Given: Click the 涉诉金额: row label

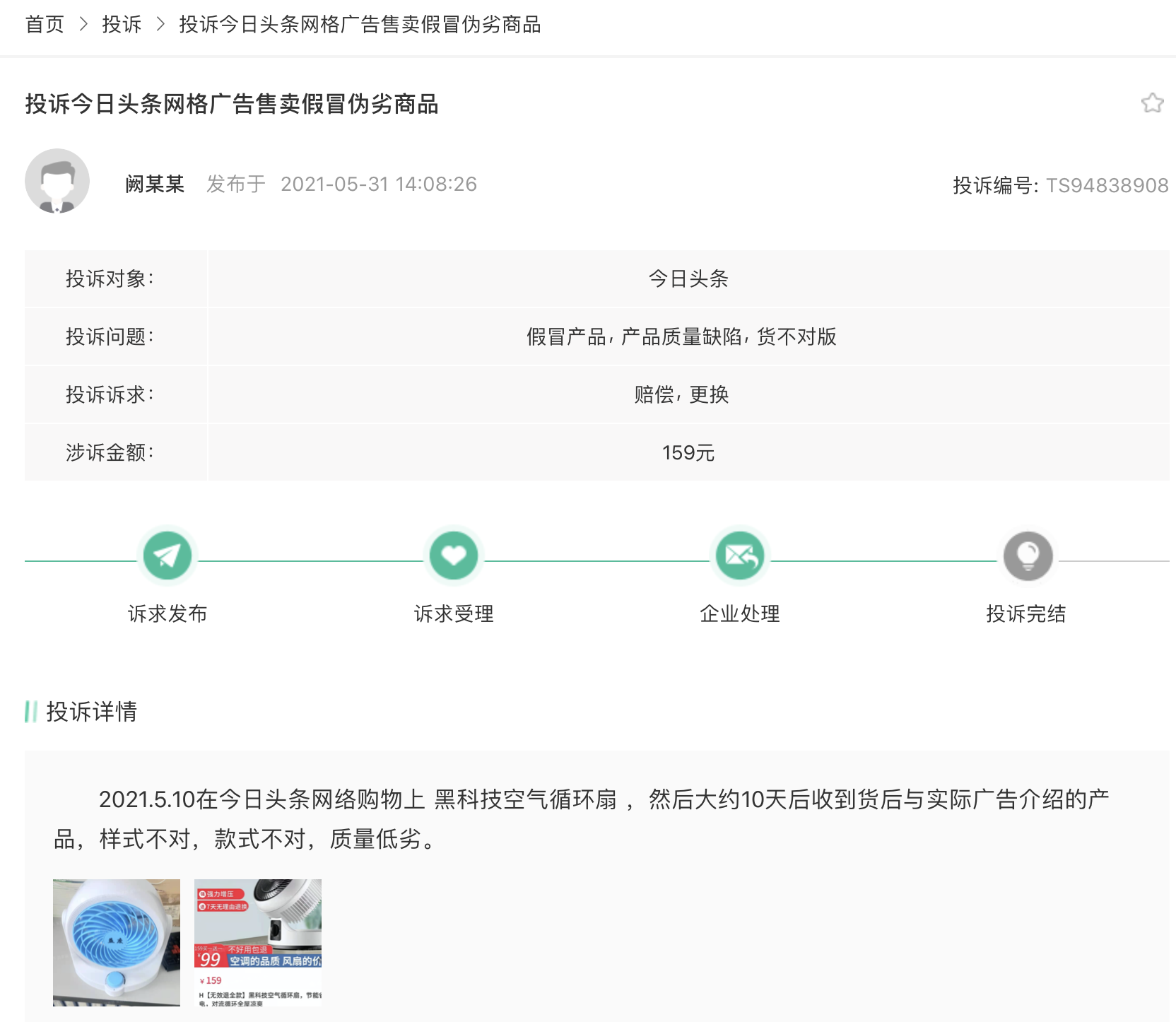Looking at the screenshot, I should 110,452.
